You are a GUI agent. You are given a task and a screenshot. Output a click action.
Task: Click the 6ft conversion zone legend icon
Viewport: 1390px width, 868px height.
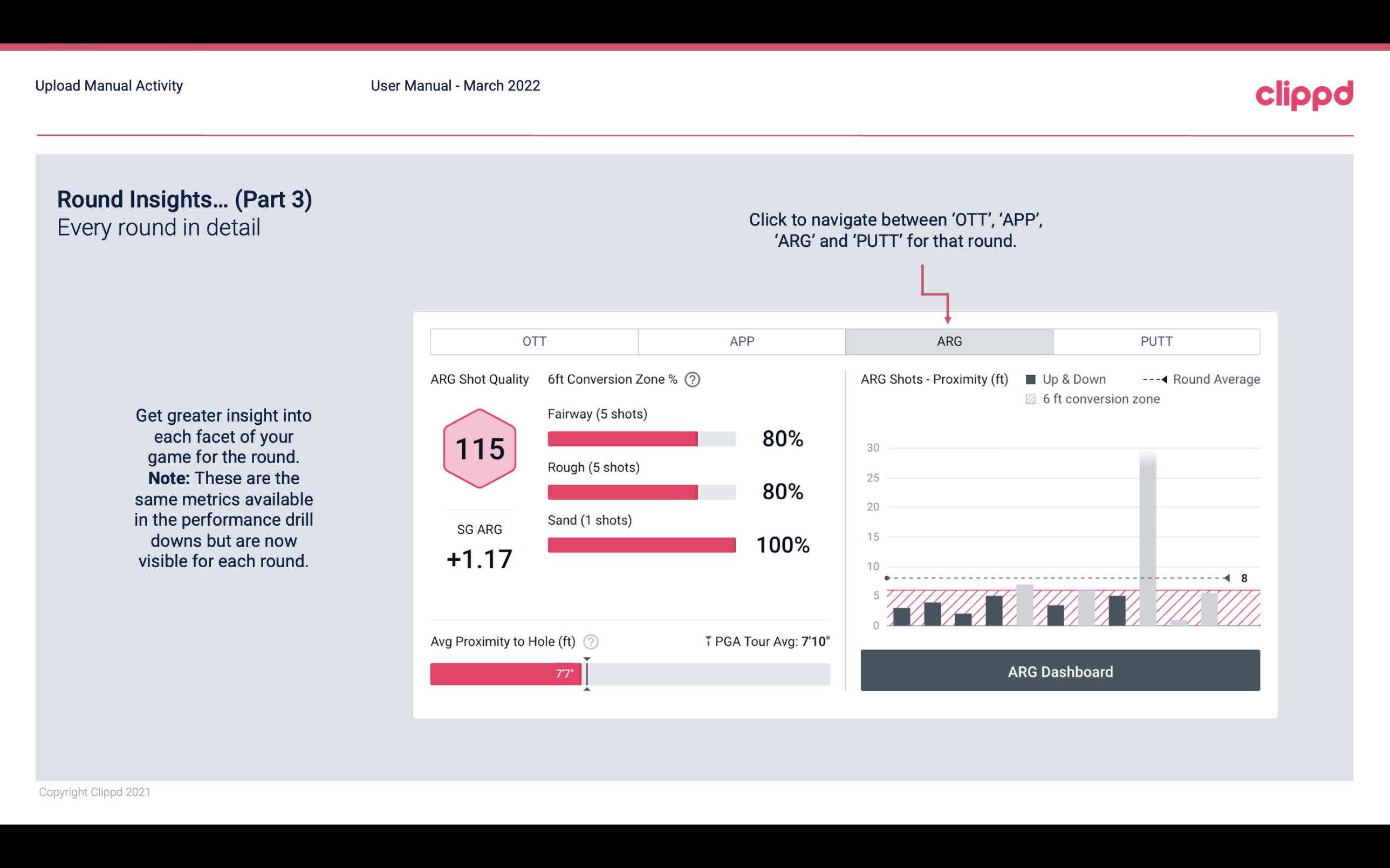pyautogui.click(x=1033, y=399)
